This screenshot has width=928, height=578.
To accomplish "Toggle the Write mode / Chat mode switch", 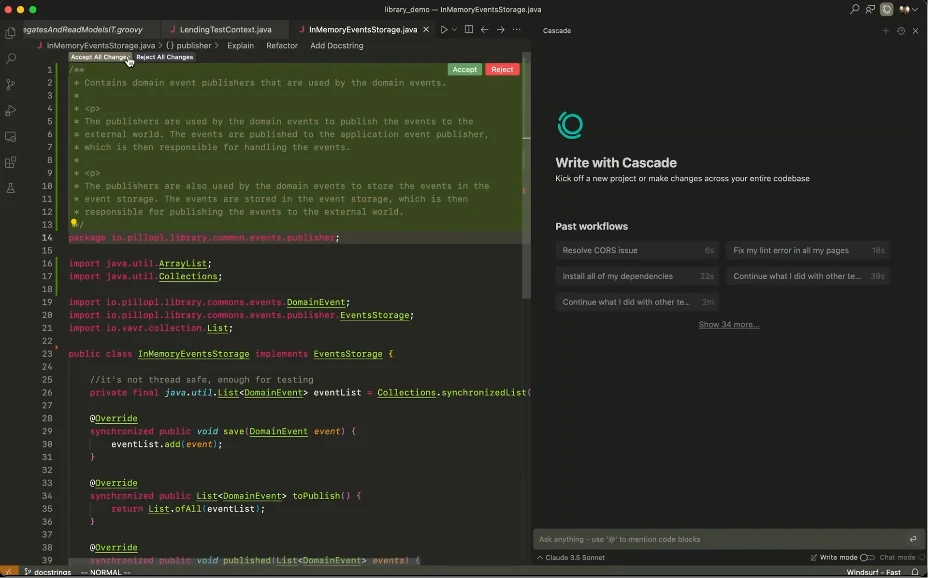I will [867, 557].
